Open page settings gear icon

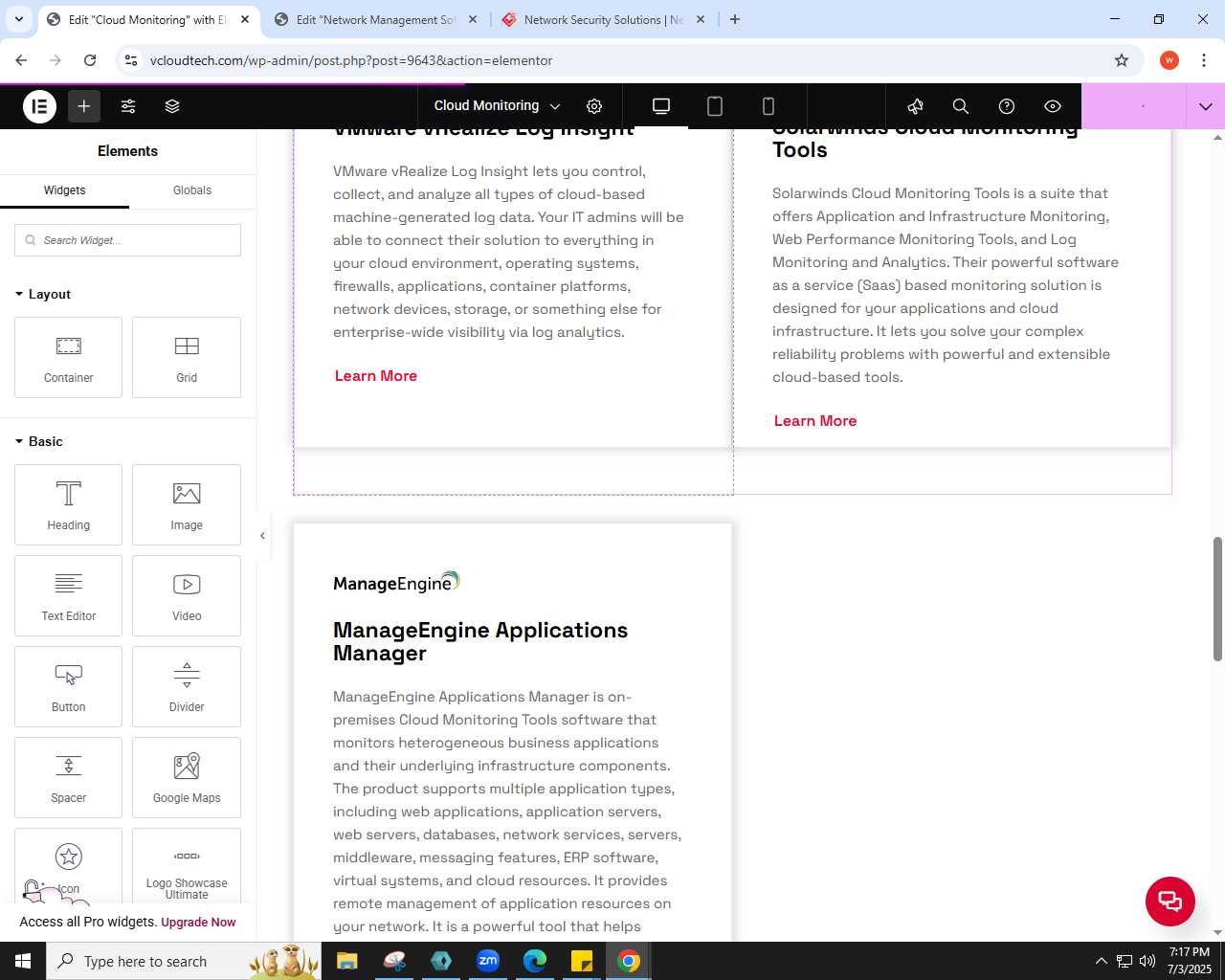[594, 106]
